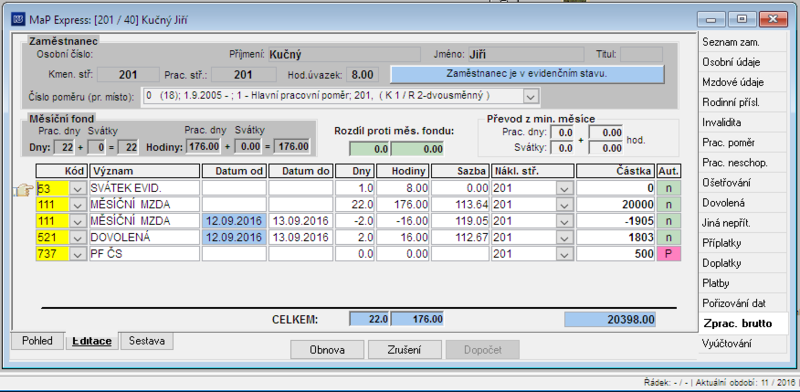800x392 pixels.
Task: Open Osobní údaje side menu item
Action: (742, 62)
